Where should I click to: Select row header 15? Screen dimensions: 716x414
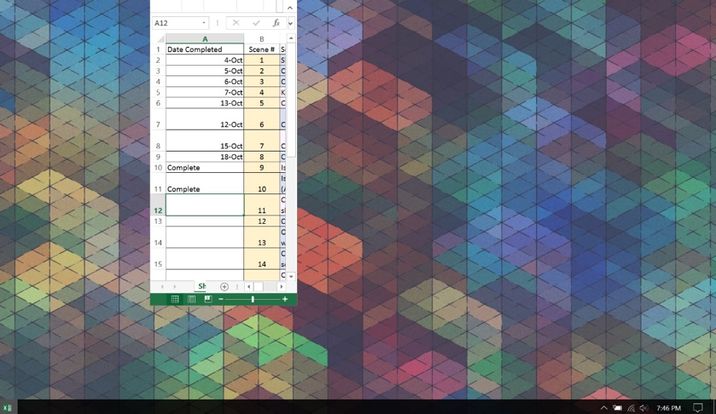[158, 259]
